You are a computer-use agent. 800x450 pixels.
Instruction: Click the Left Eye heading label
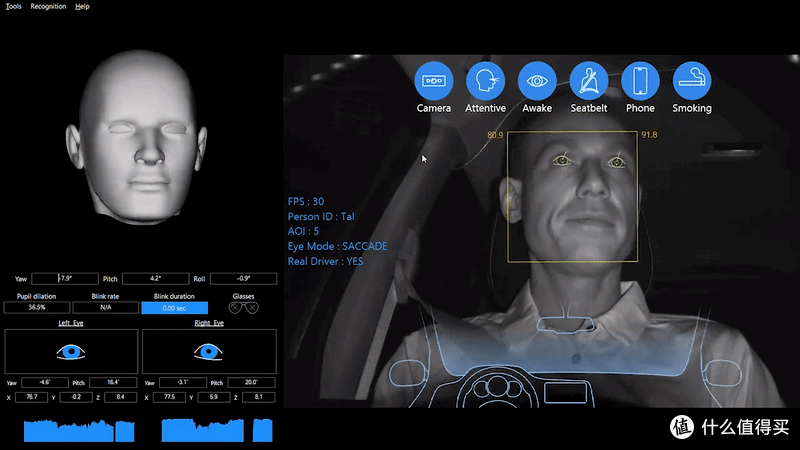pos(71,323)
